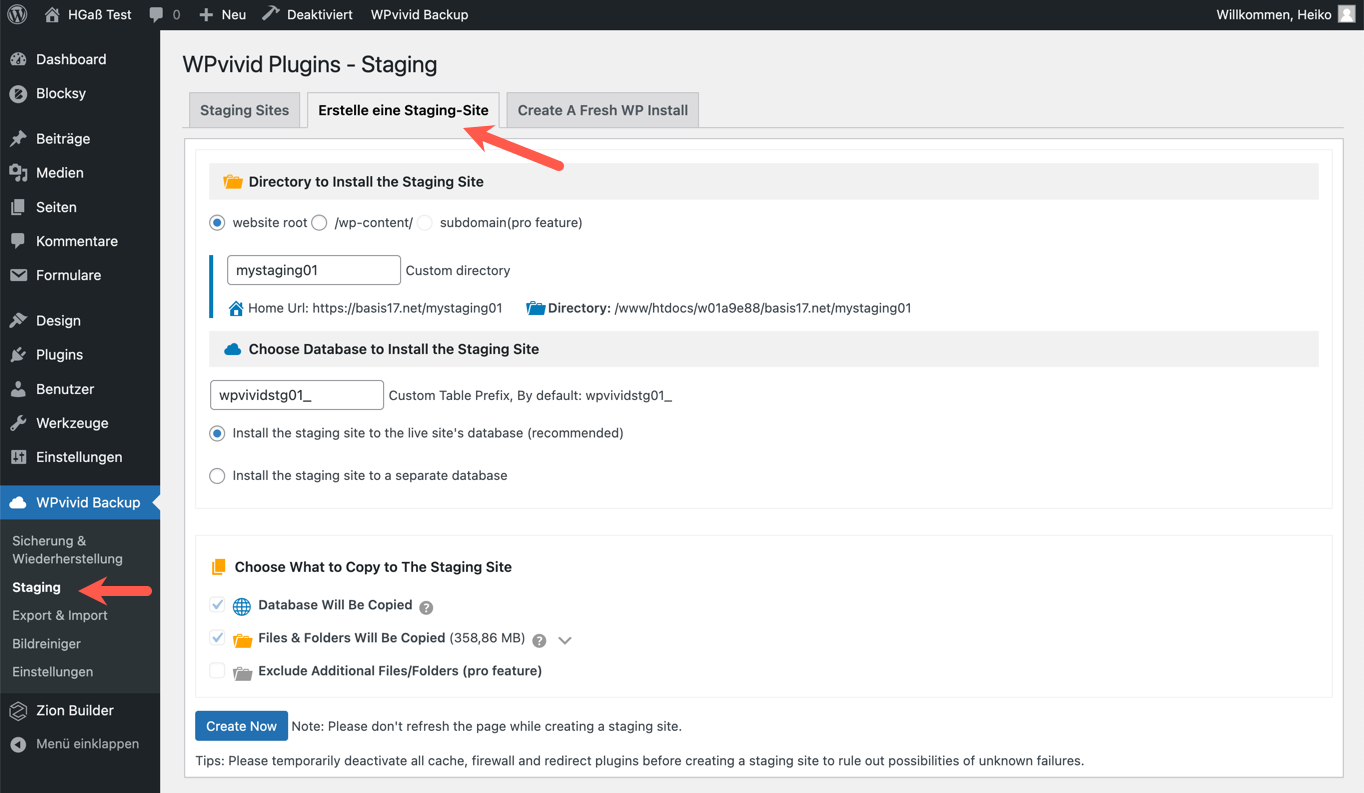The height and width of the screenshot is (793, 1364).
Task: Click the Directory folder icon beside the path
Action: click(x=535, y=308)
